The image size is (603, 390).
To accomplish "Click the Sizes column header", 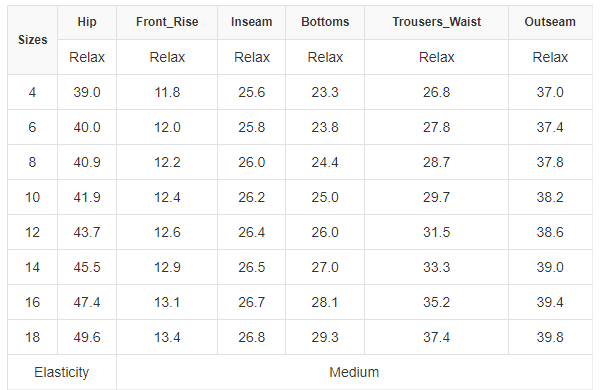I will [33, 40].
